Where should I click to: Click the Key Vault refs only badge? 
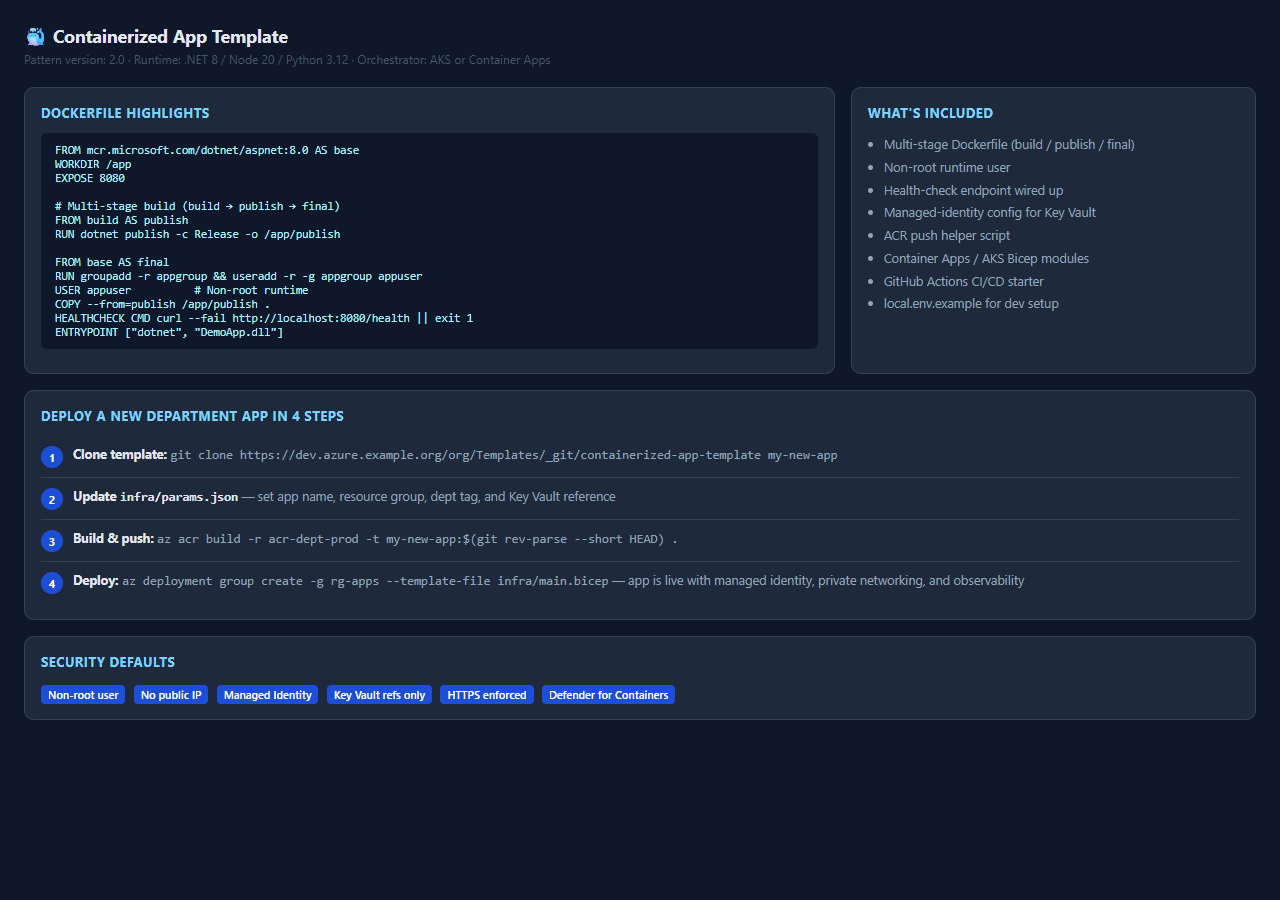click(380, 695)
